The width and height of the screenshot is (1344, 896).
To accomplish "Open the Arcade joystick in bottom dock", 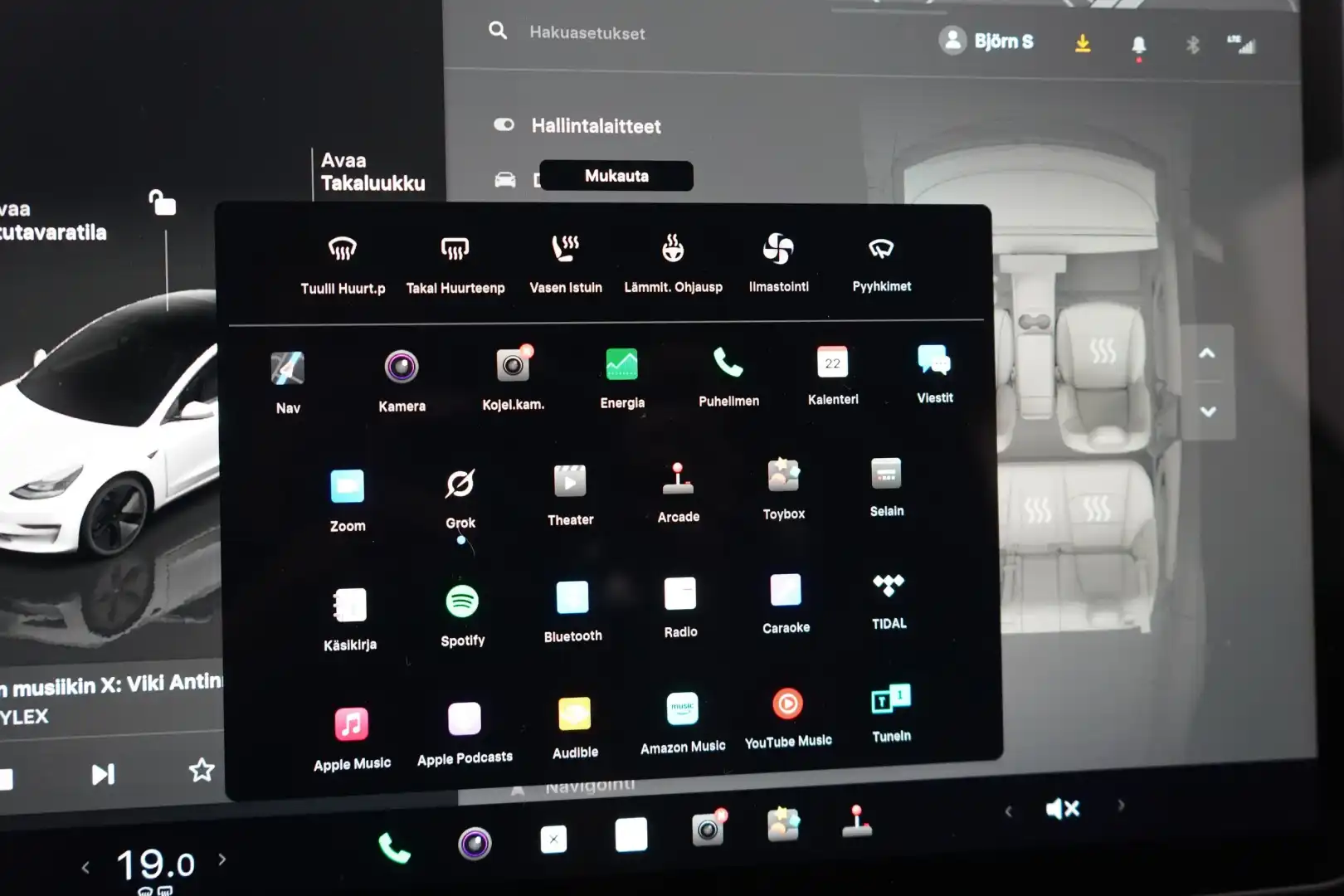I will (857, 821).
